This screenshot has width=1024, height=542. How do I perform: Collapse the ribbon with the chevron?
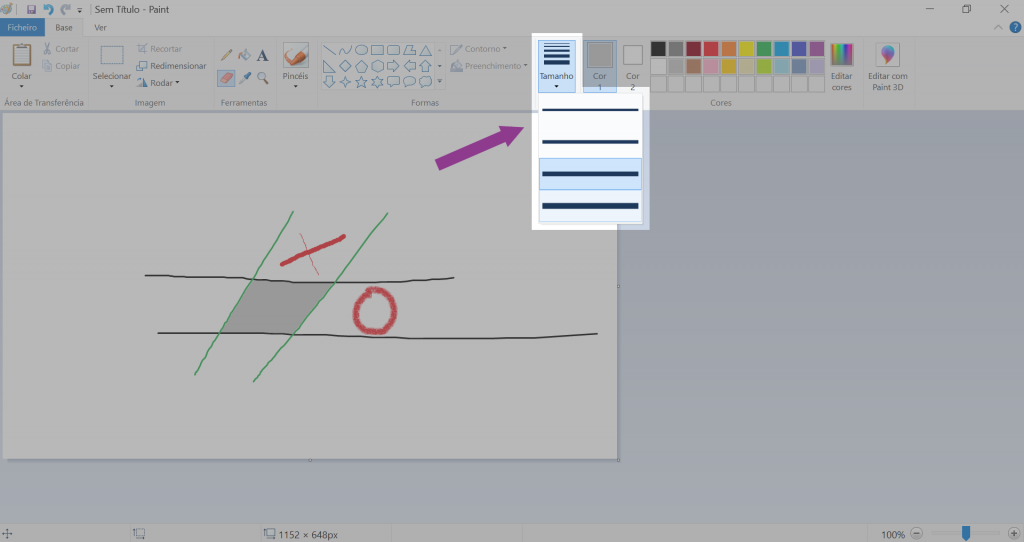click(x=998, y=27)
